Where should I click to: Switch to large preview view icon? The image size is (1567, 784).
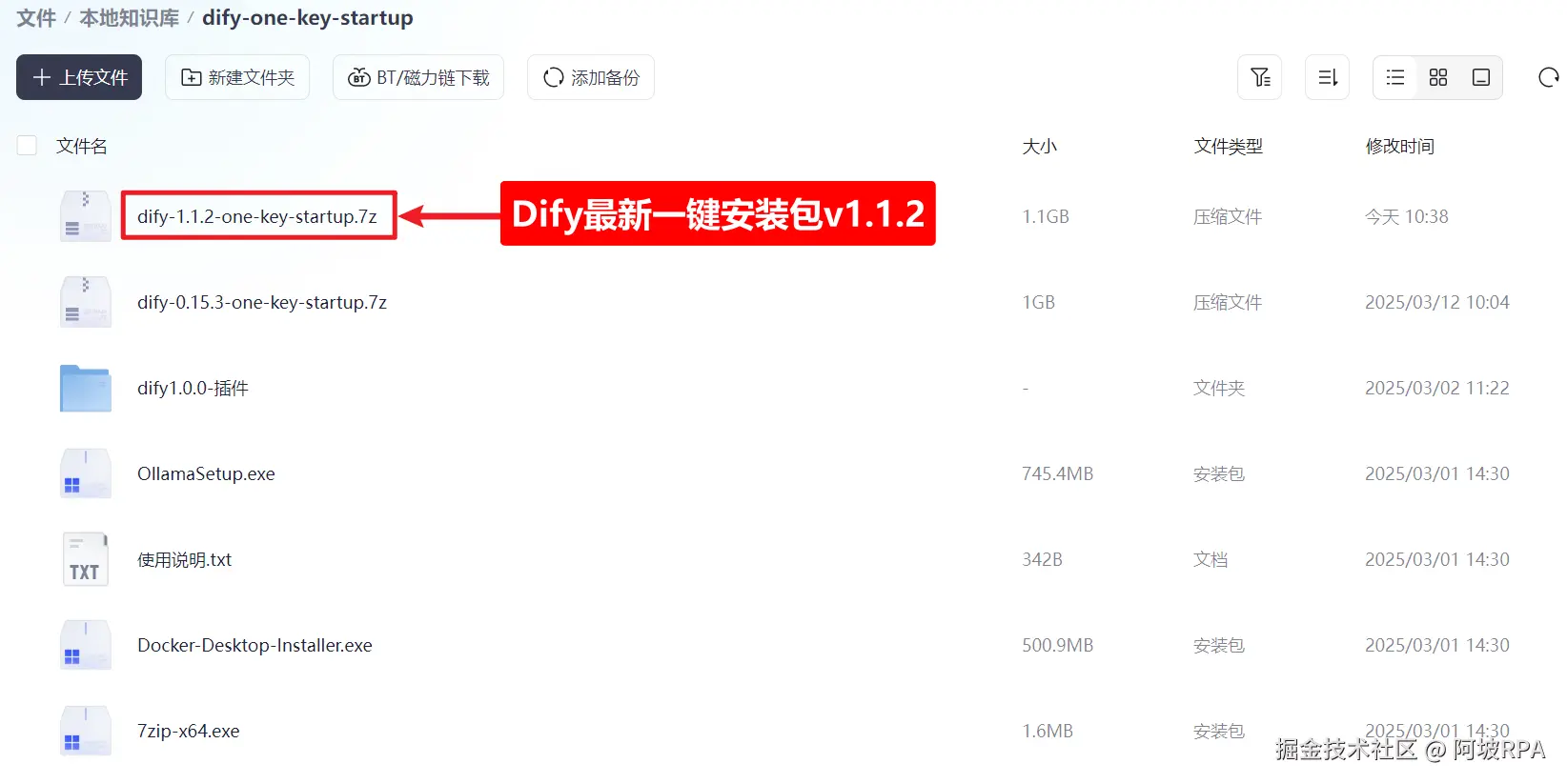point(1481,77)
